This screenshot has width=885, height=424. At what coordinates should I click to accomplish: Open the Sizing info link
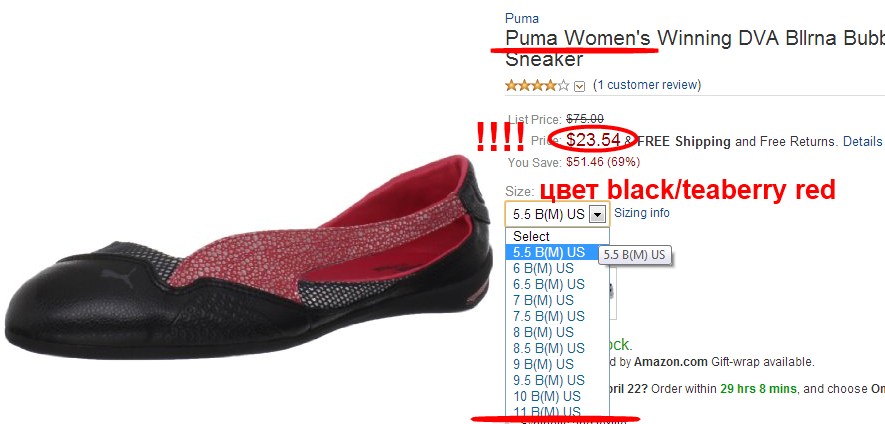coord(642,213)
